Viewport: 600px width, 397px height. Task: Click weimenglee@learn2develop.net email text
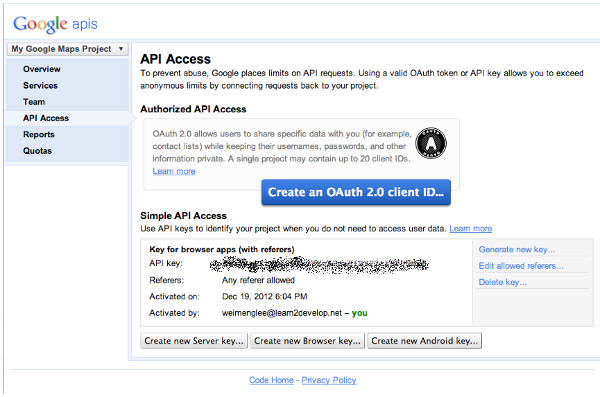pos(282,313)
